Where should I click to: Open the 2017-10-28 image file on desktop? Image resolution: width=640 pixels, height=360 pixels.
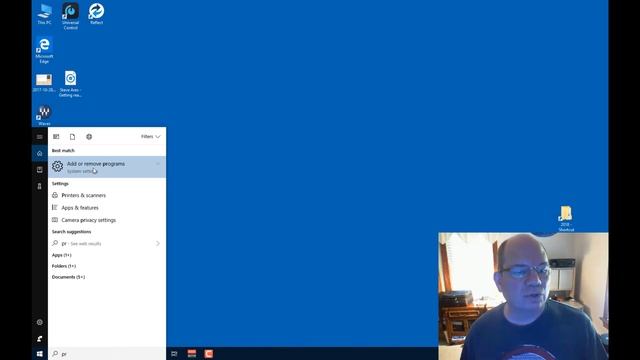(x=44, y=82)
